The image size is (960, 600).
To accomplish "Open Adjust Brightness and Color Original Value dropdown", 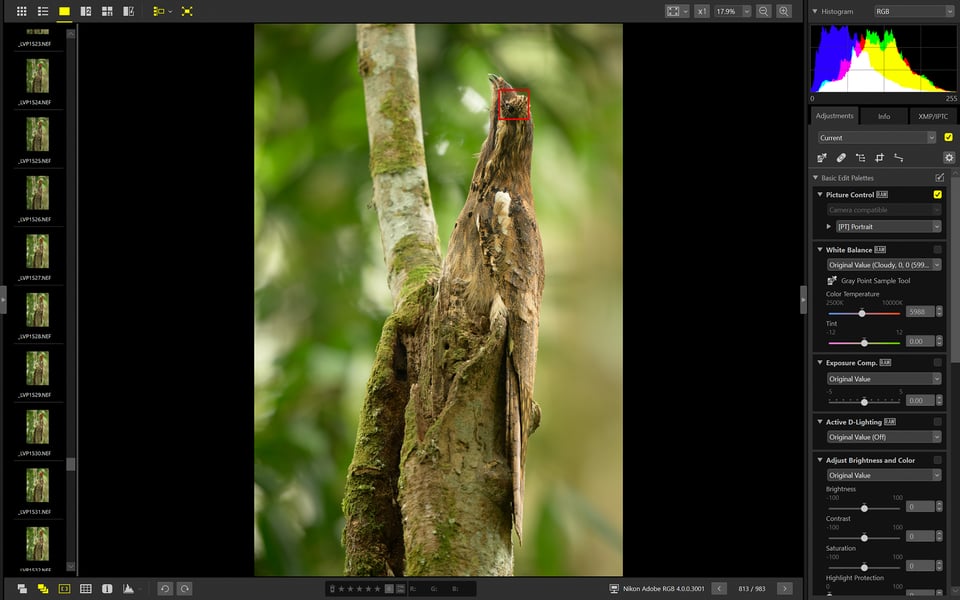I will 883,475.
